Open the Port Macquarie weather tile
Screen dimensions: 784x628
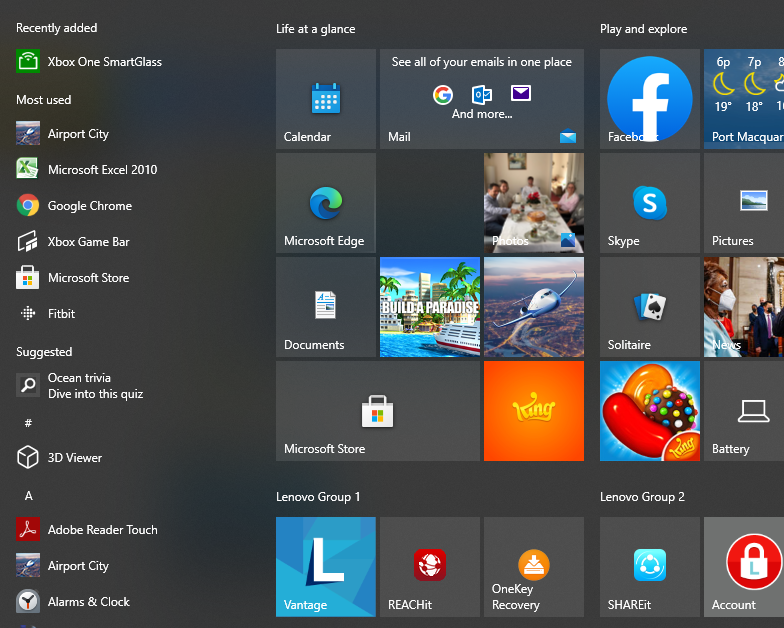744,99
